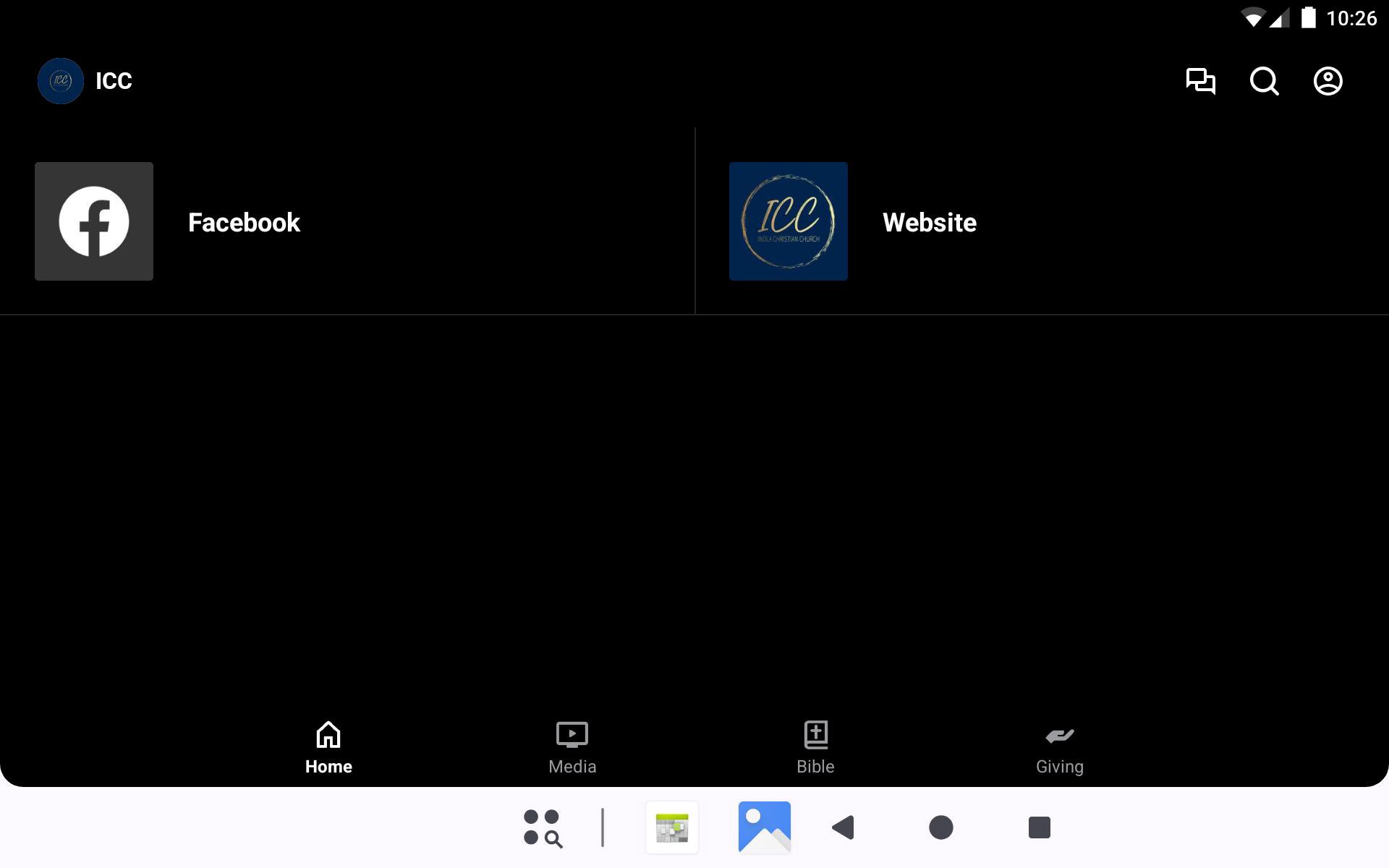
Task: Open the app drawer search icon
Action: pos(543,827)
